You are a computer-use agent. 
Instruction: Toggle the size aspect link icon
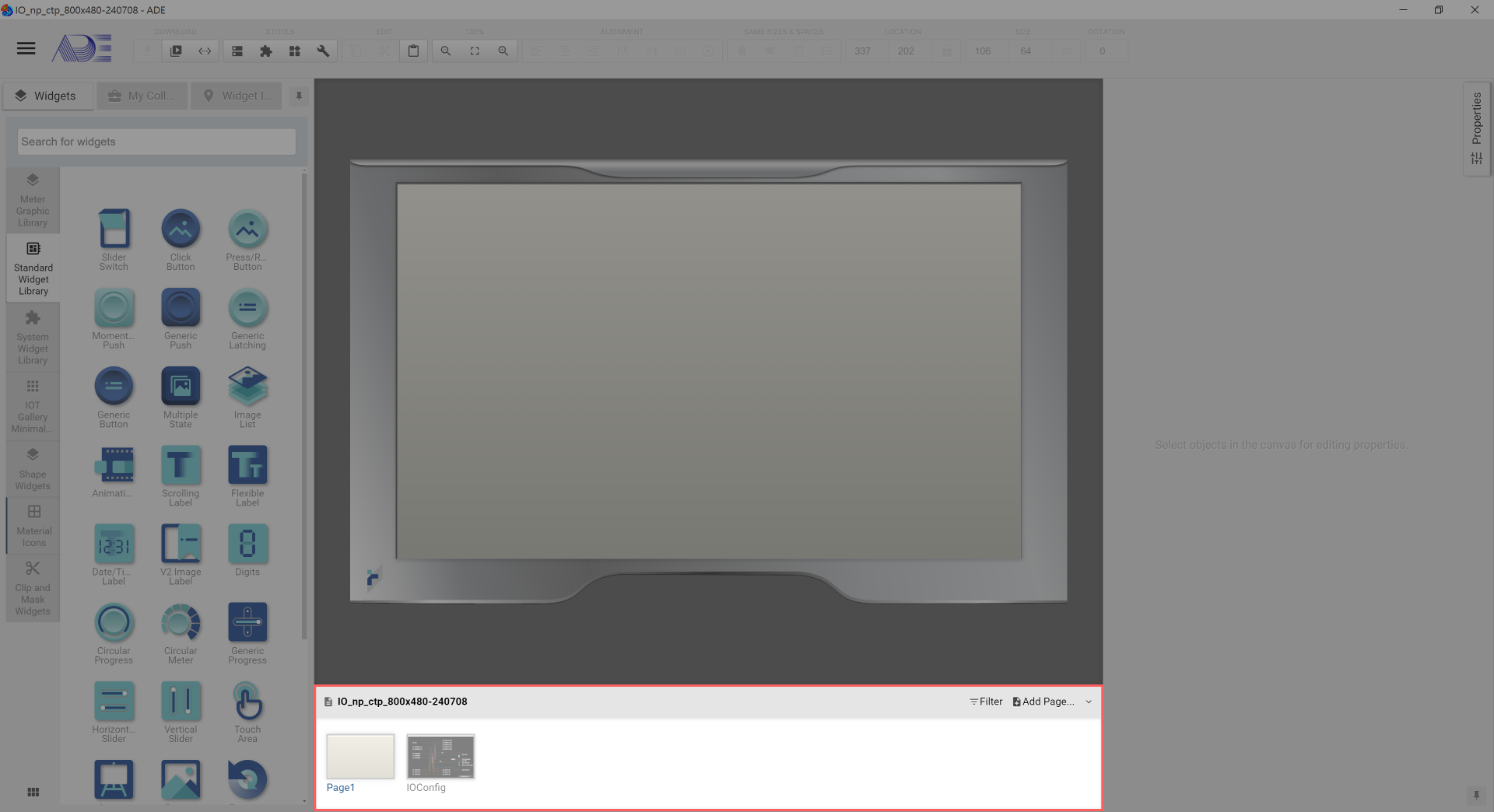(1067, 51)
